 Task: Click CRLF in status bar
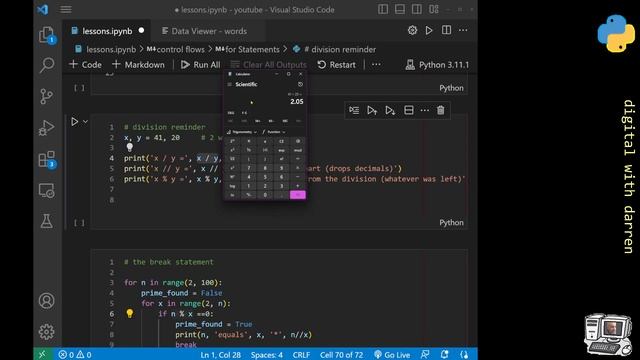(301, 354)
